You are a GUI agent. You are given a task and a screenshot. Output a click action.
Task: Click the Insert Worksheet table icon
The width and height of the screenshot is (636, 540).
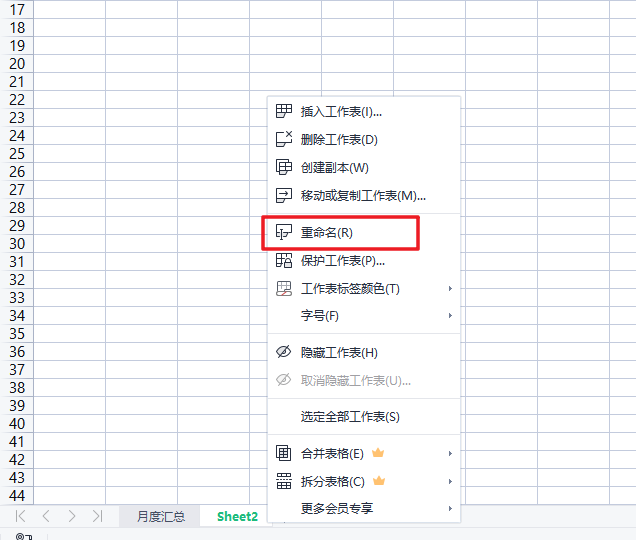284,111
